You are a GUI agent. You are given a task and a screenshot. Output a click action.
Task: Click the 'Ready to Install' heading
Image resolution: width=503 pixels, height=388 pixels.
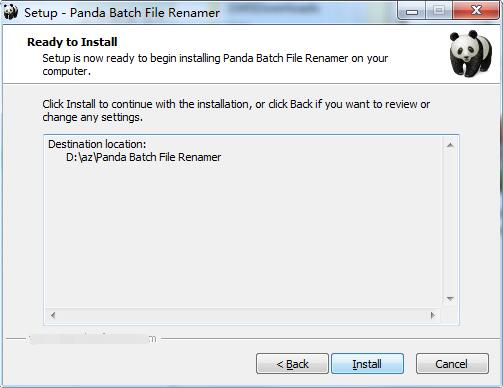click(x=72, y=42)
